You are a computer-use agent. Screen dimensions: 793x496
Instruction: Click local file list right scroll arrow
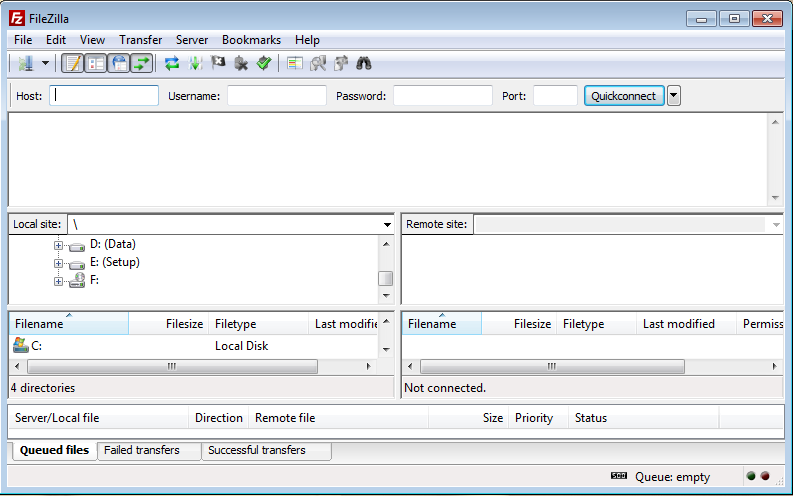[369, 367]
